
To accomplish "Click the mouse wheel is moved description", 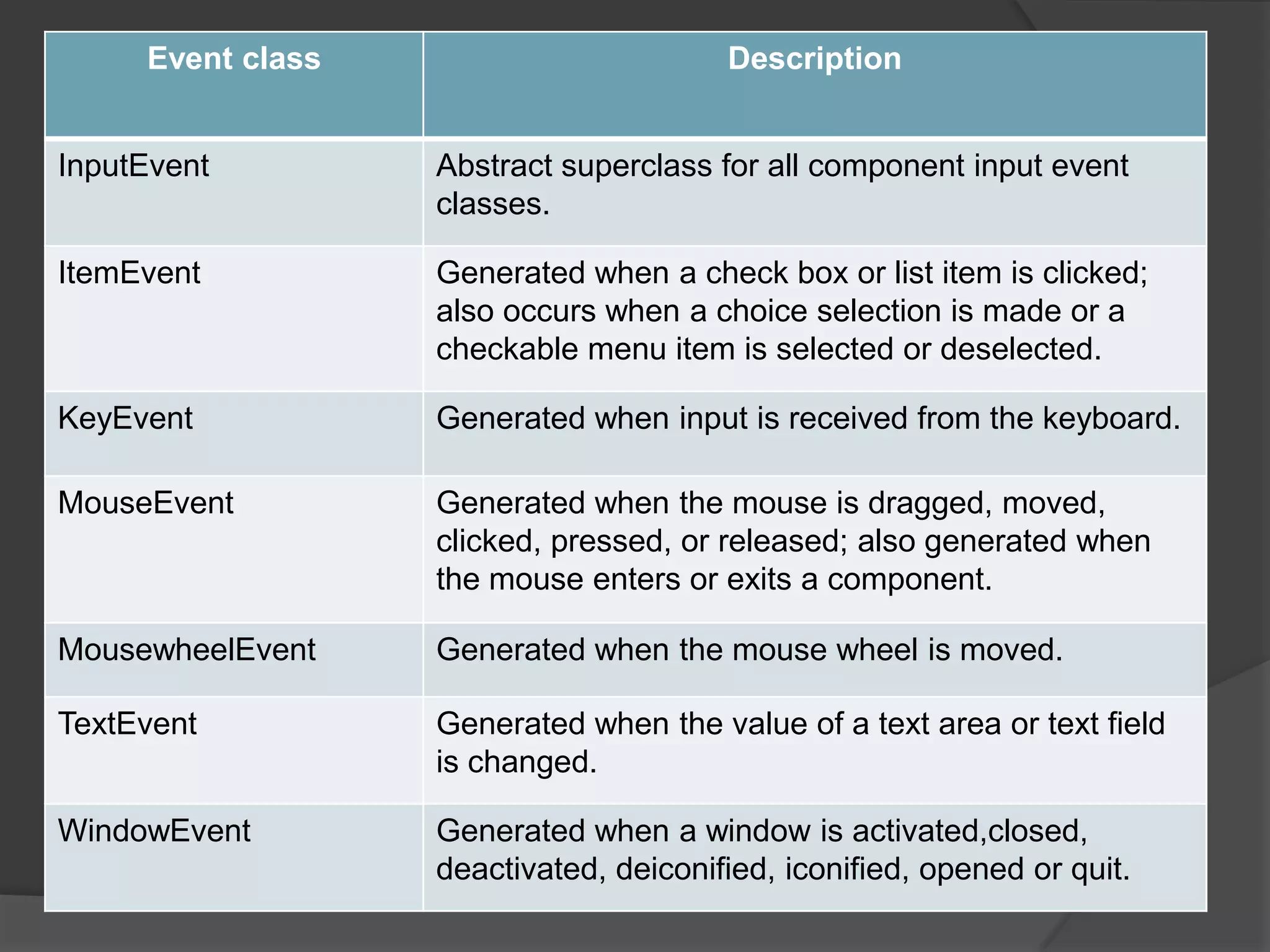I will pyautogui.click(x=749, y=650).
